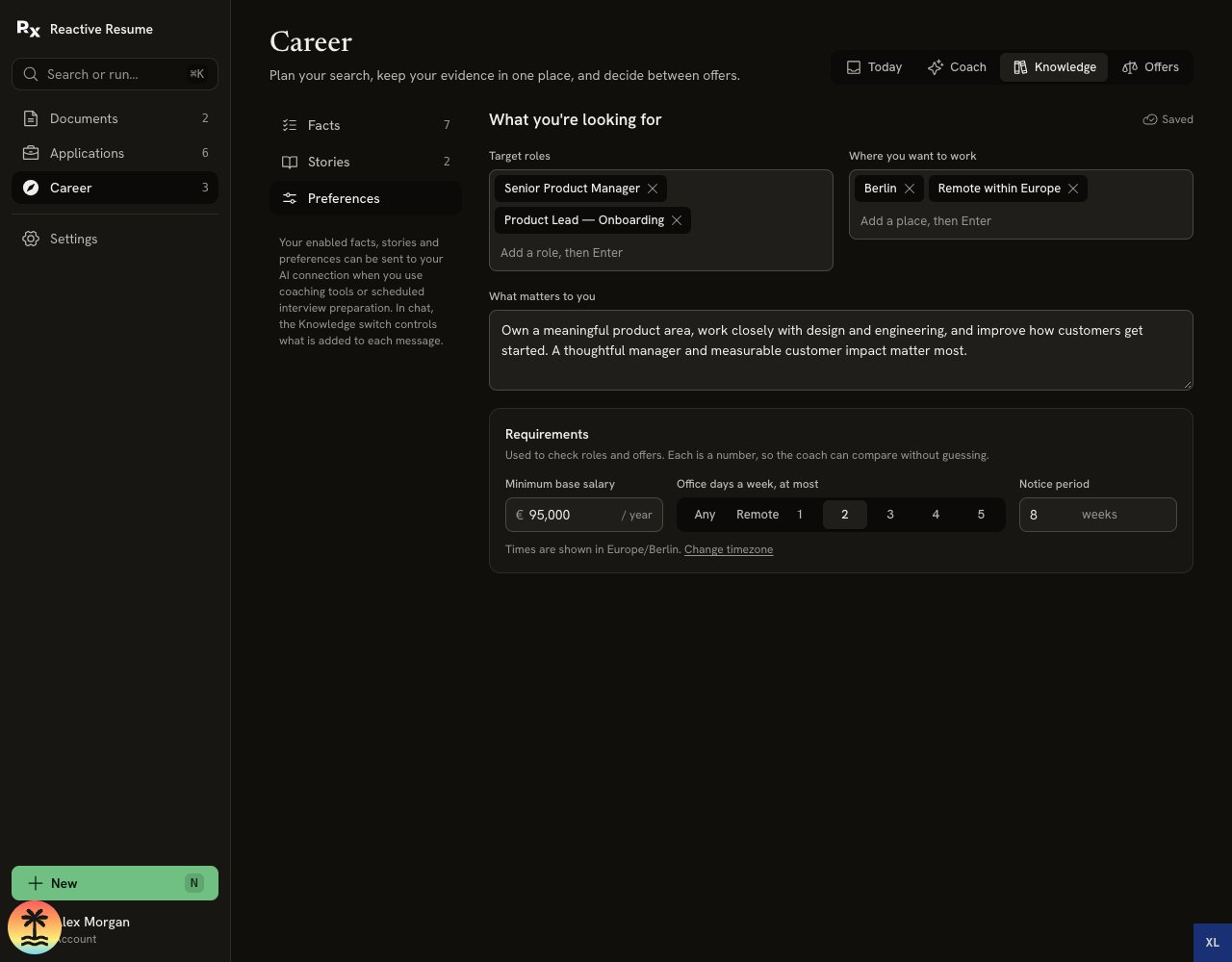The height and width of the screenshot is (962, 1232).
Task: Click the Applications briefcase icon
Action: click(31, 153)
